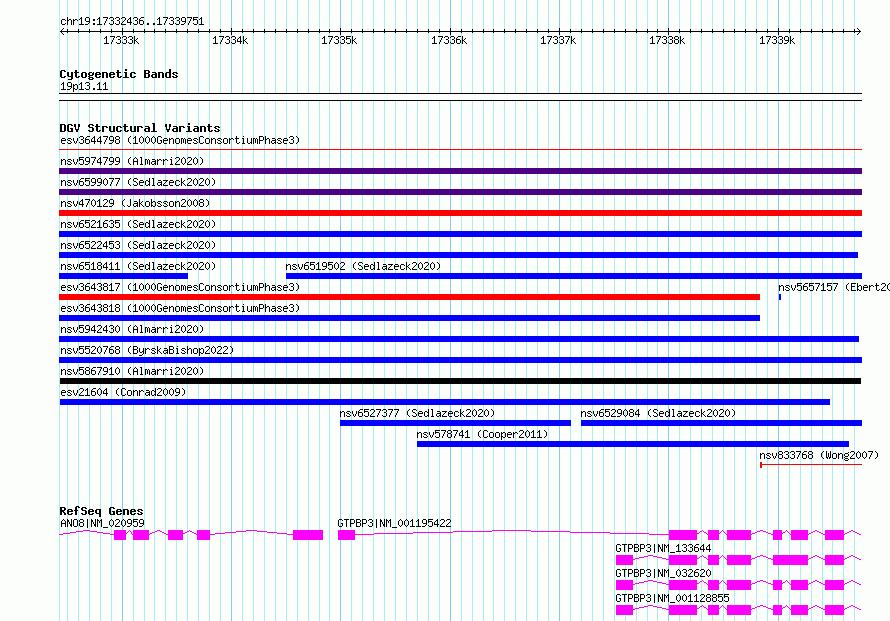Click the blue nsv6521635 variant bar
Screen dimensions: 890x621
(x=460, y=234)
